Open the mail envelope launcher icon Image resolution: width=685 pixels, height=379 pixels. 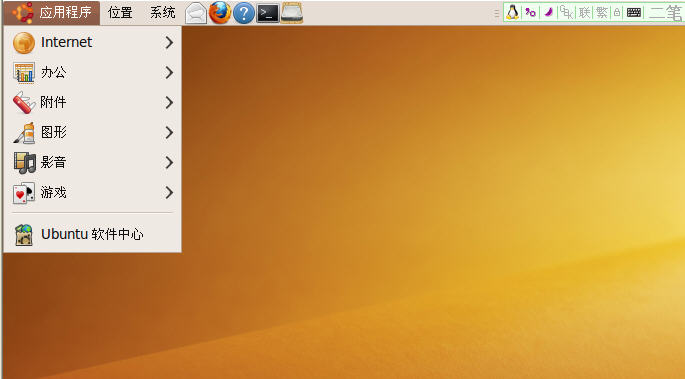pyautogui.click(x=196, y=13)
